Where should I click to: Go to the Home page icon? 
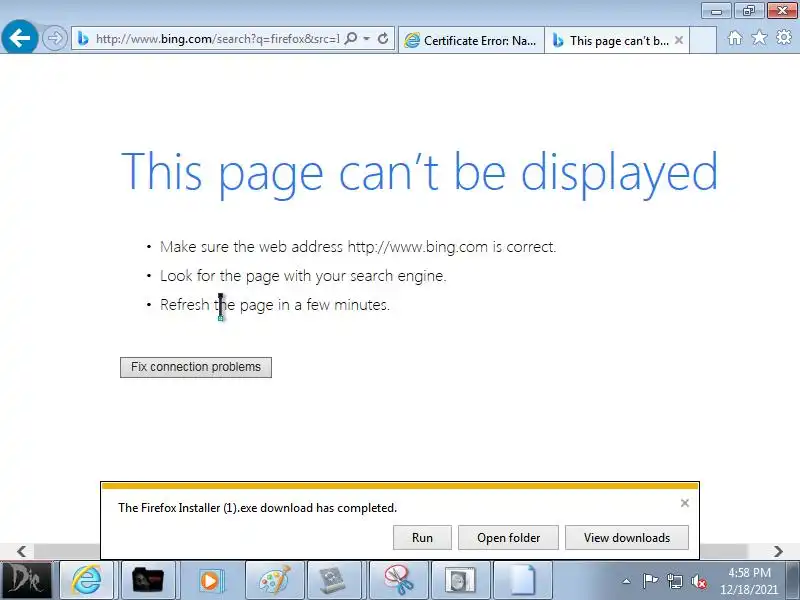[735, 38]
